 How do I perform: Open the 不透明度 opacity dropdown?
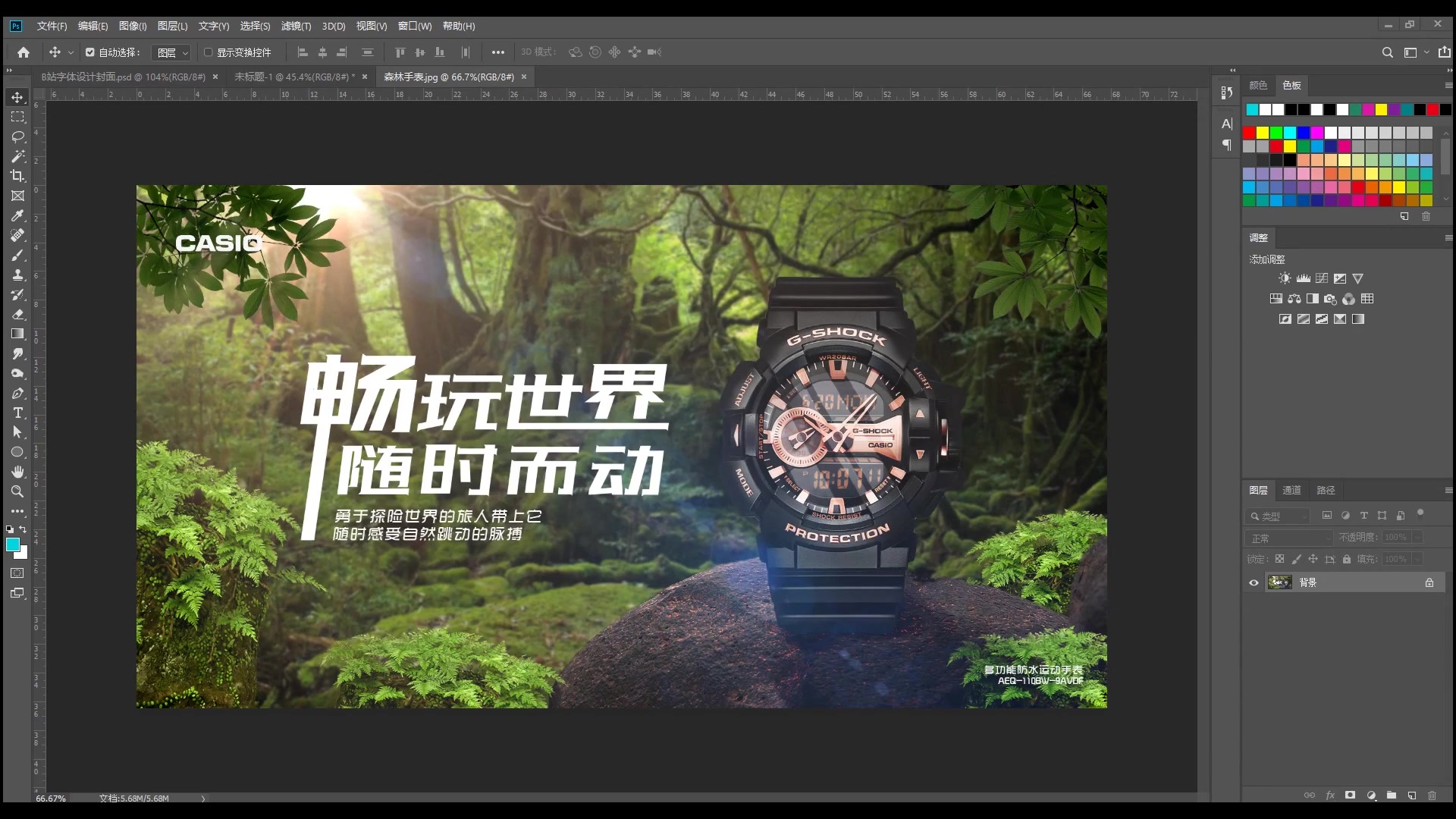[x=1416, y=537]
